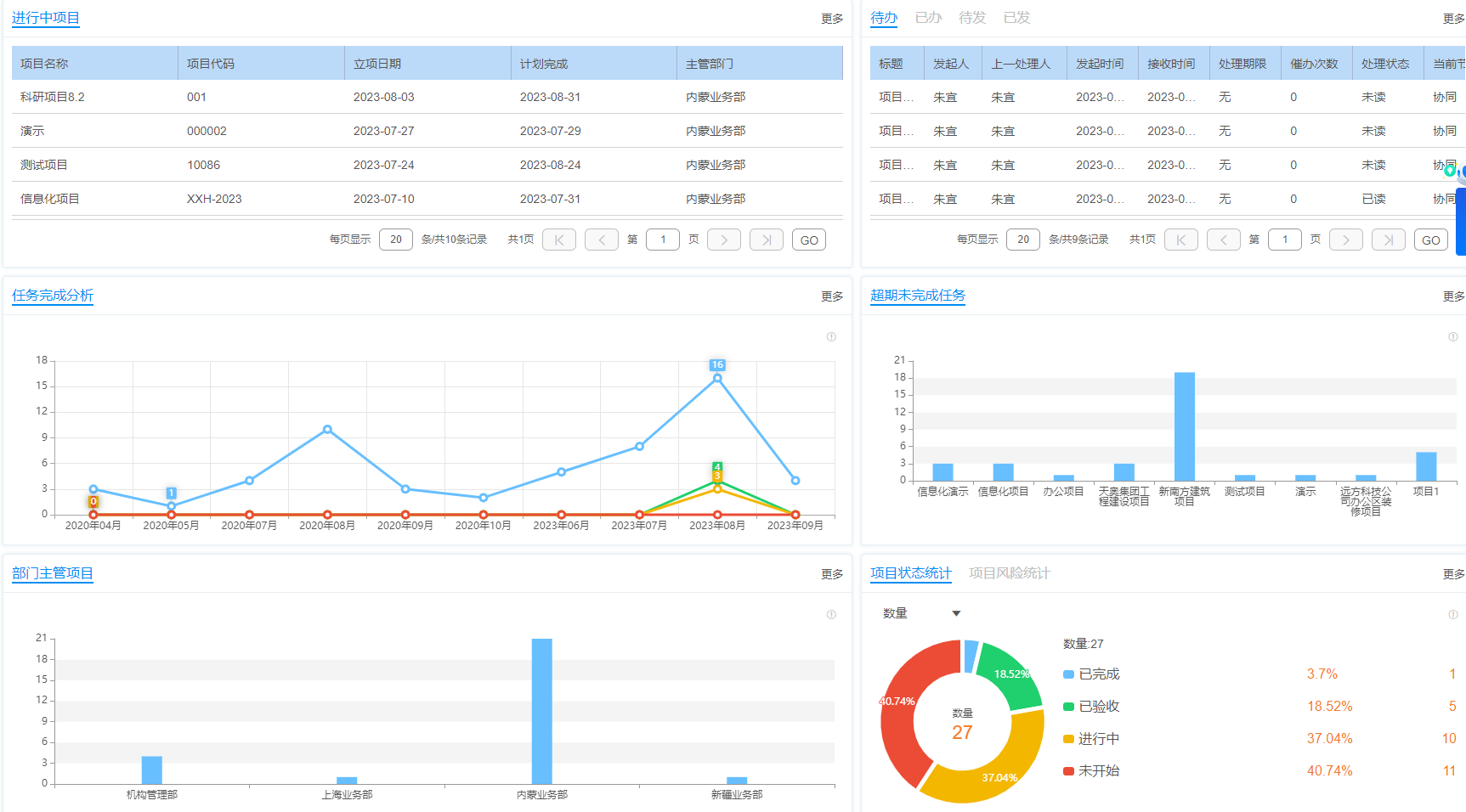Click next page arrow in projects table

pyautogui.click(x=724, y=240)
